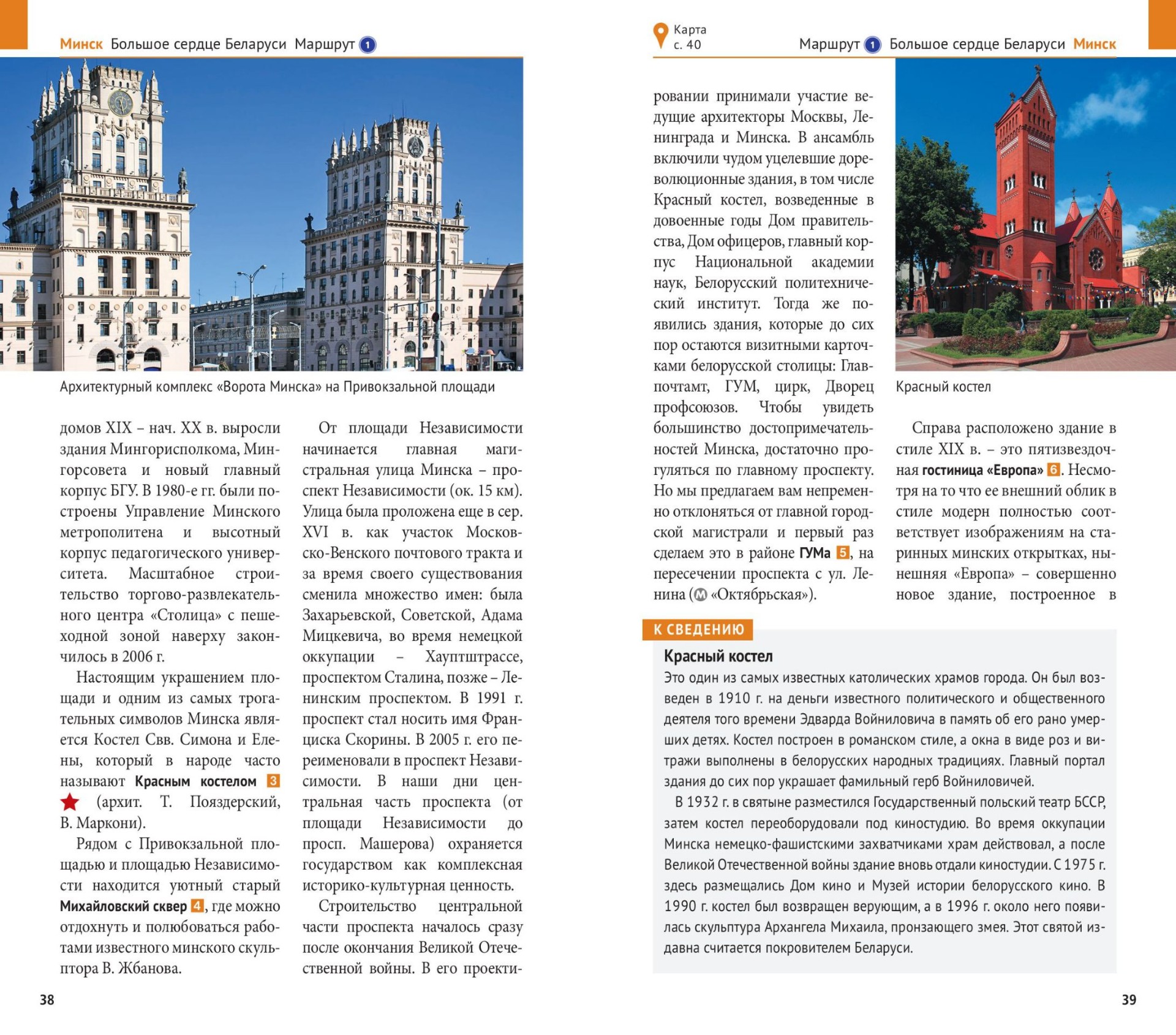
Task: Click the bold text «Михайловский сквер»
Action: pos(123,906)
